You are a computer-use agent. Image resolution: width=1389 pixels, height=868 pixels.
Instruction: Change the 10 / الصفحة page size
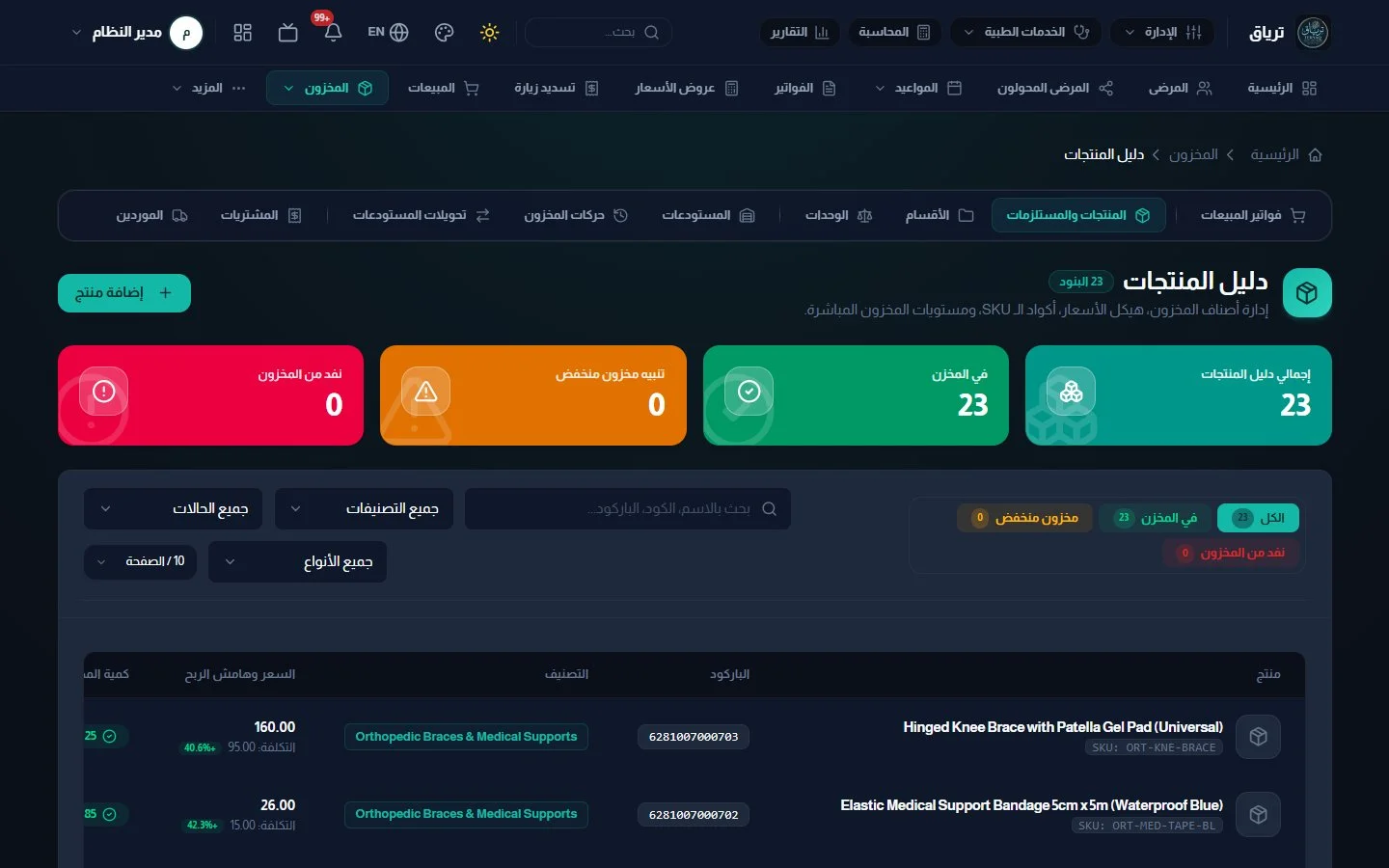point(140,561)
